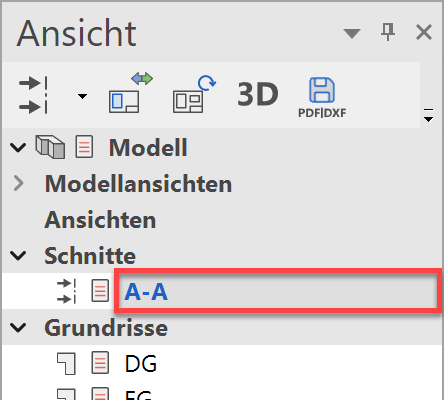This screenshot has width=444, height=400.
Task: Open the Ansicht panel options triangle
Action: 352,33
